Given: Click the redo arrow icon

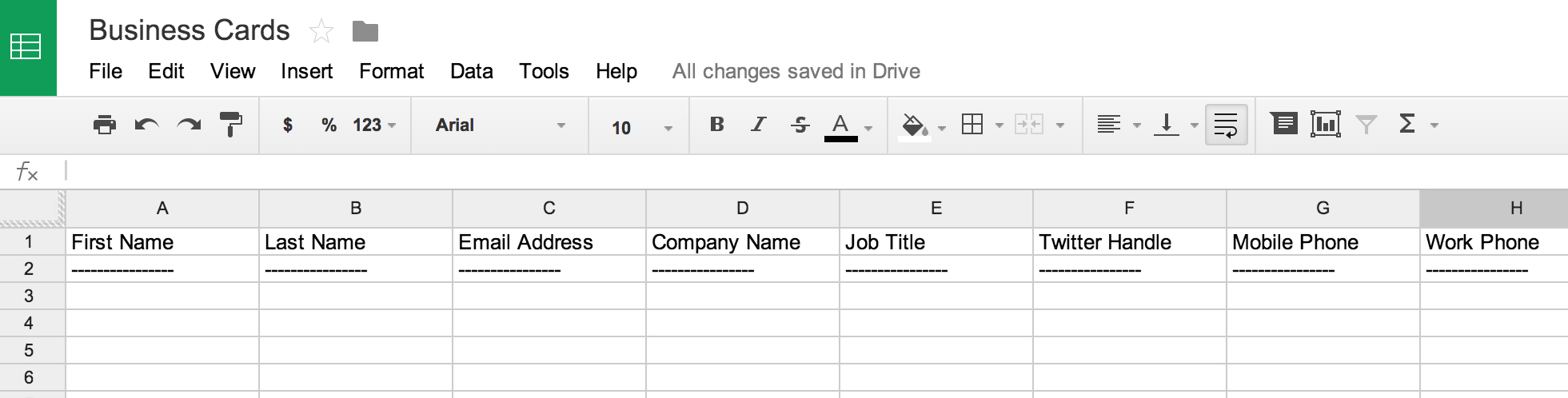Looking at the screenshot, I should tap(189, 125).
